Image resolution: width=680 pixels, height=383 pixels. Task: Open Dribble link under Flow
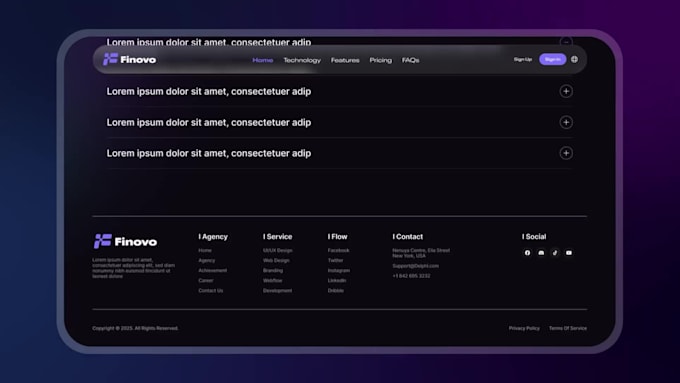[336, 291]
